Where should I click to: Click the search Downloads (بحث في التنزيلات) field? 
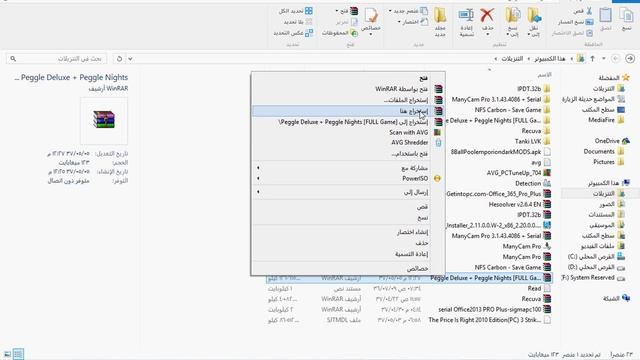57,59
